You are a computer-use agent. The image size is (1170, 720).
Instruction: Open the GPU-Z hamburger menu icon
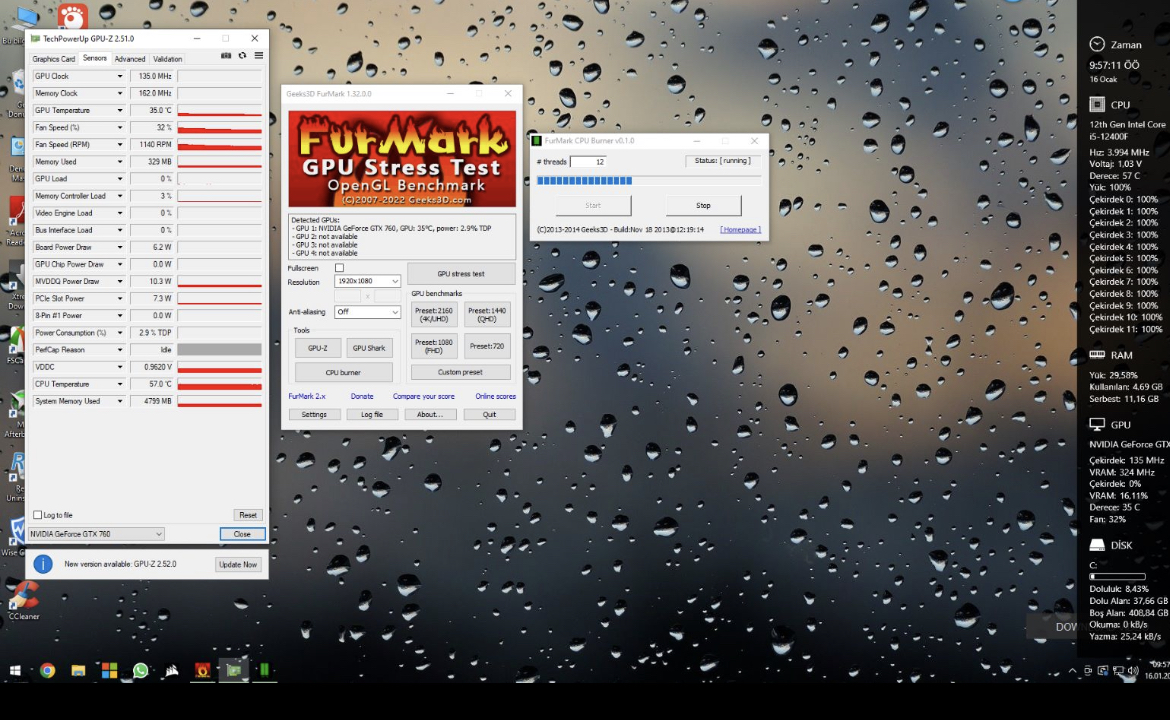(x=258, y=56)
